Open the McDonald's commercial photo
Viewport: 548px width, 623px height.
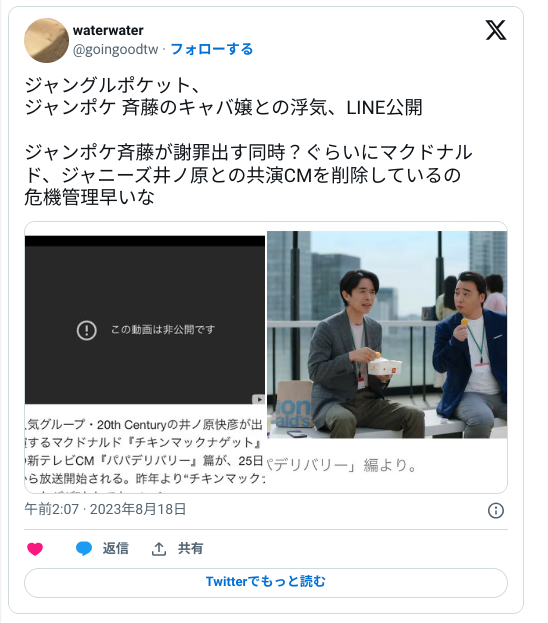[387, 335]
